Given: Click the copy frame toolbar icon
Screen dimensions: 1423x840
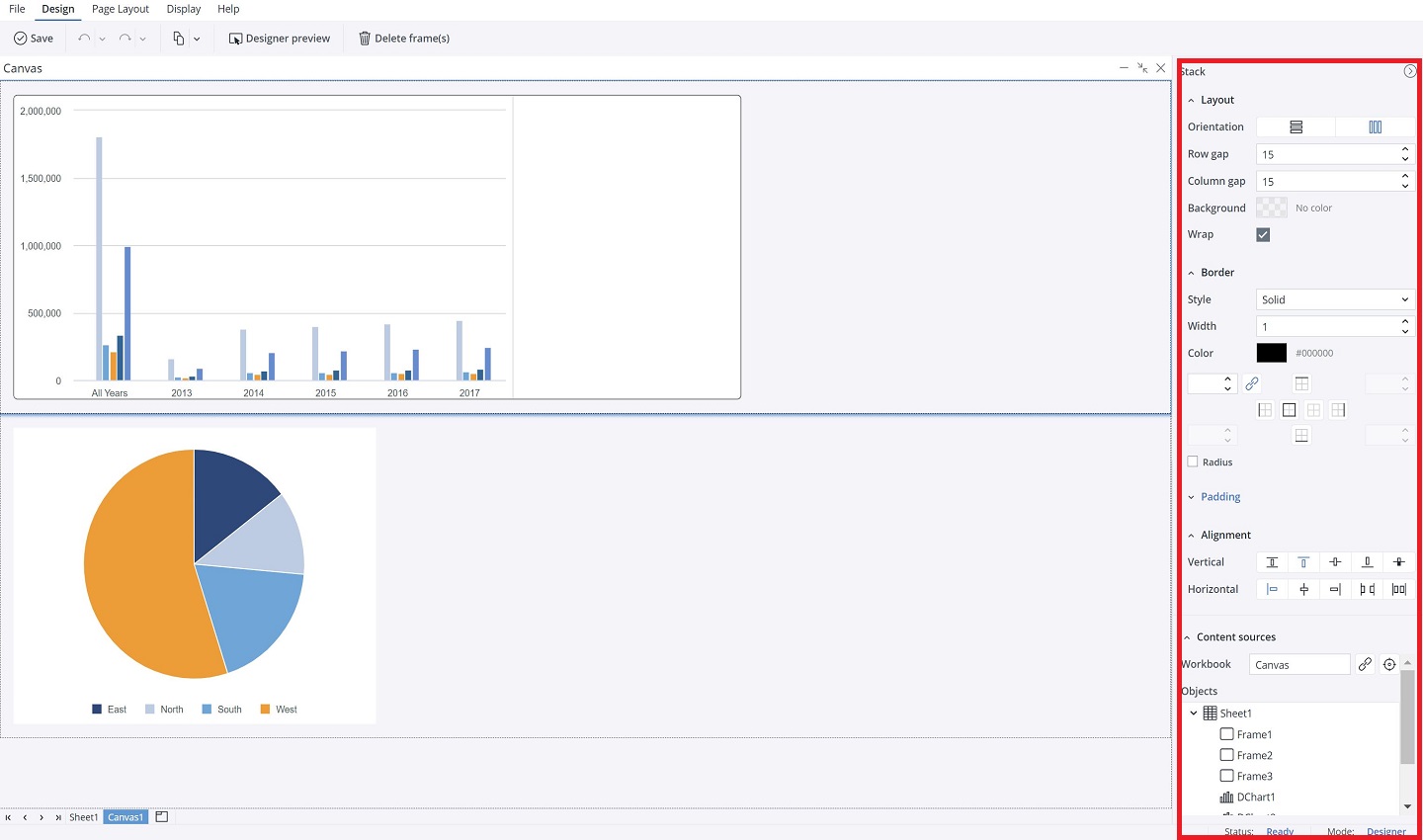Looking at the screenshot, I should click(x=180, y=38).
